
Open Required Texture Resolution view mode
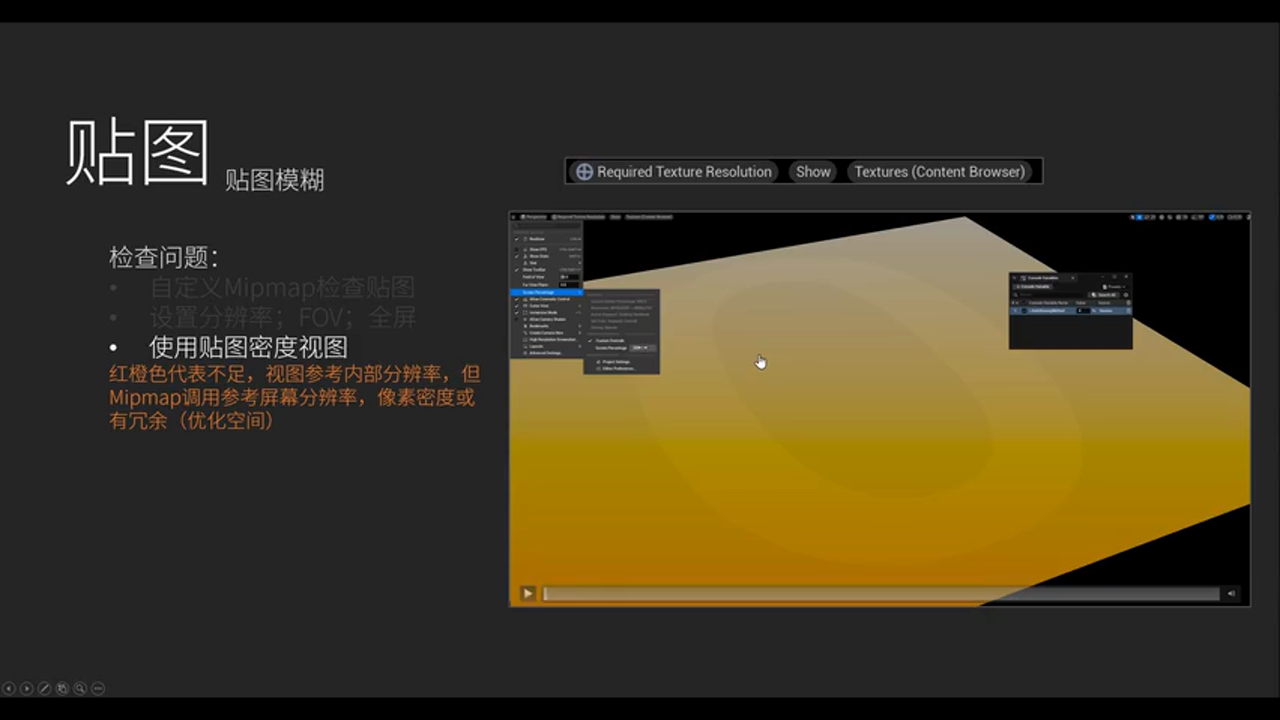[x=674, y=172]
